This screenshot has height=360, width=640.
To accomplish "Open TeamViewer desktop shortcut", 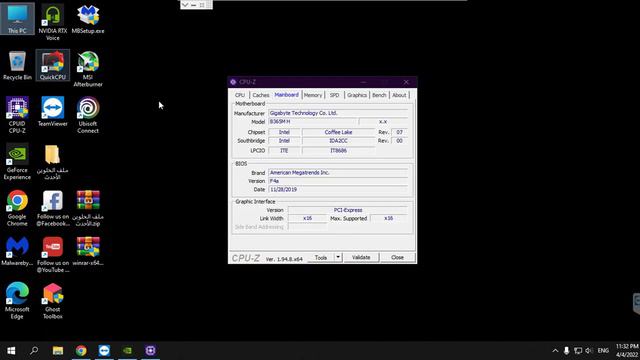I will tap(53, 112).
